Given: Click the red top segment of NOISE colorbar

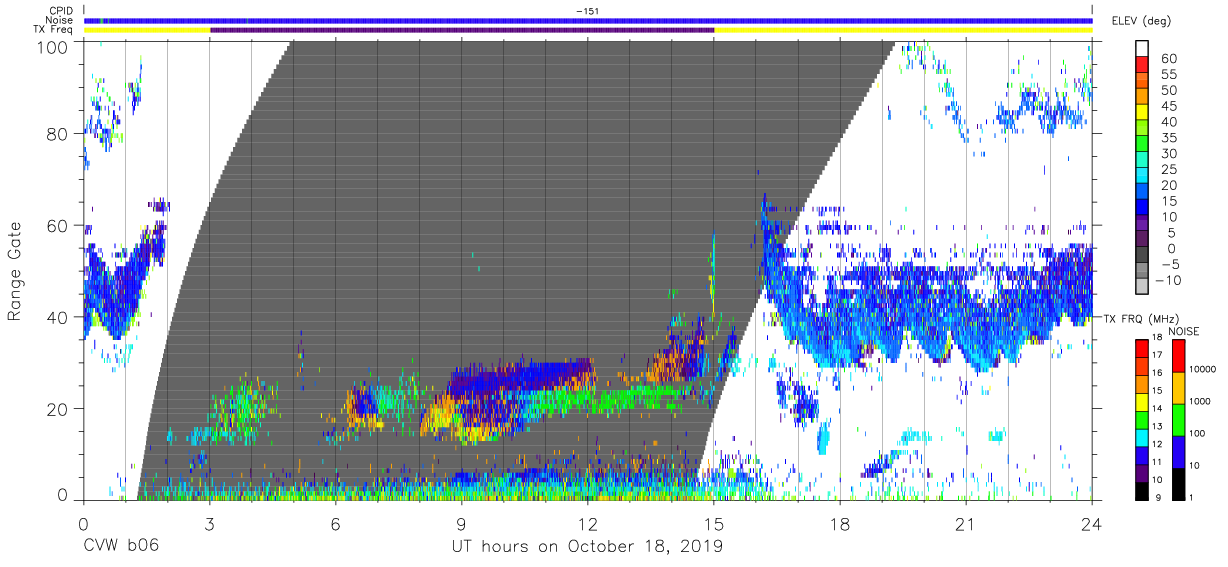Looking at the screenshot, I should pyautogui.click(x=1179, y=356).
